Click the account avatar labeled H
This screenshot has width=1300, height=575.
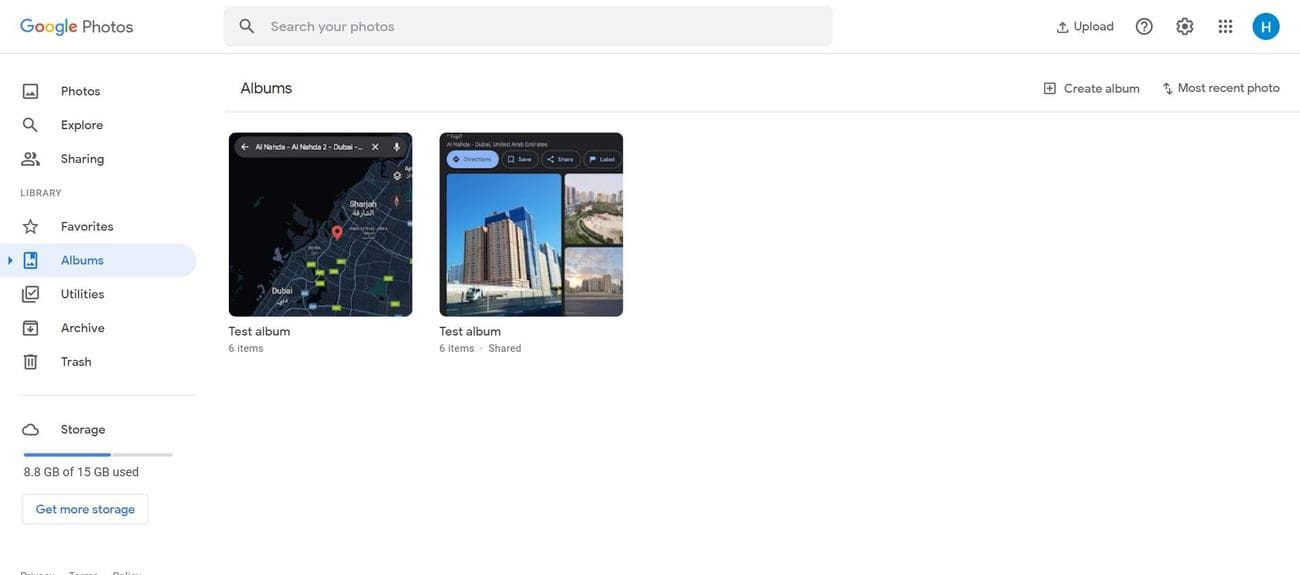point(1266,27)
